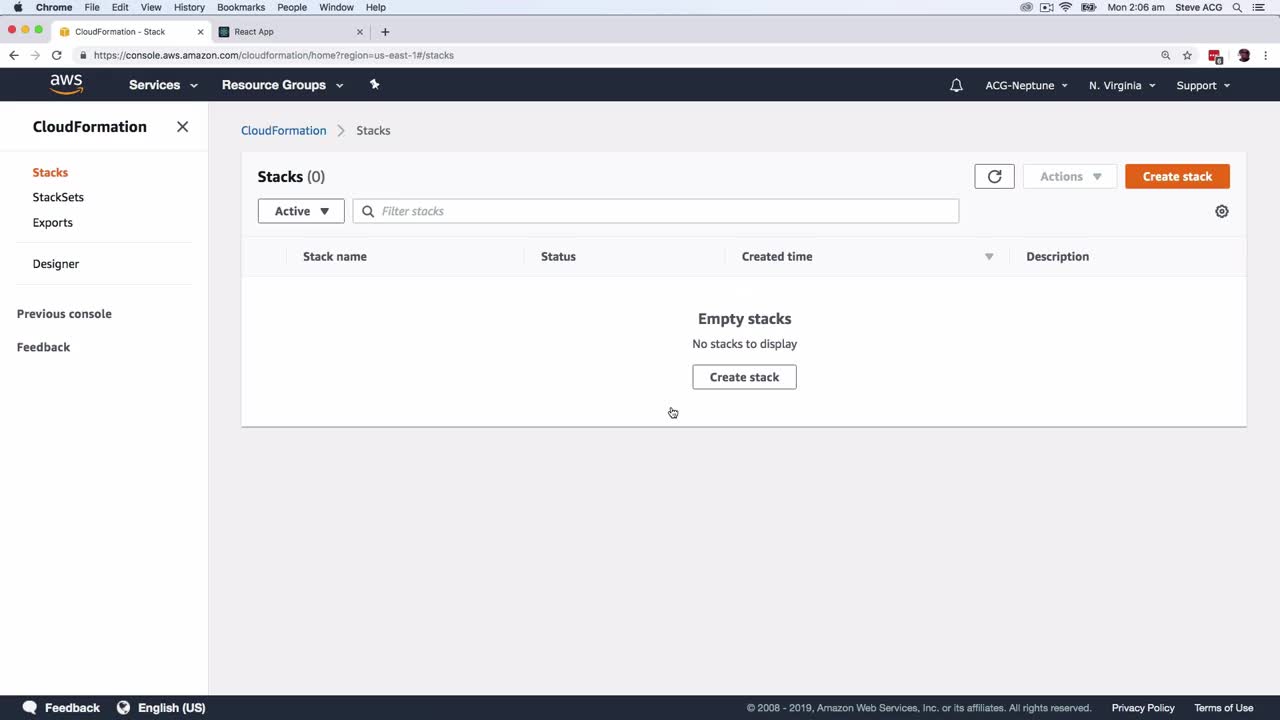This screenshot has width=1280, height=720.
Task: Click the Wi-Fi status icon
Action: coord(1066,7)
